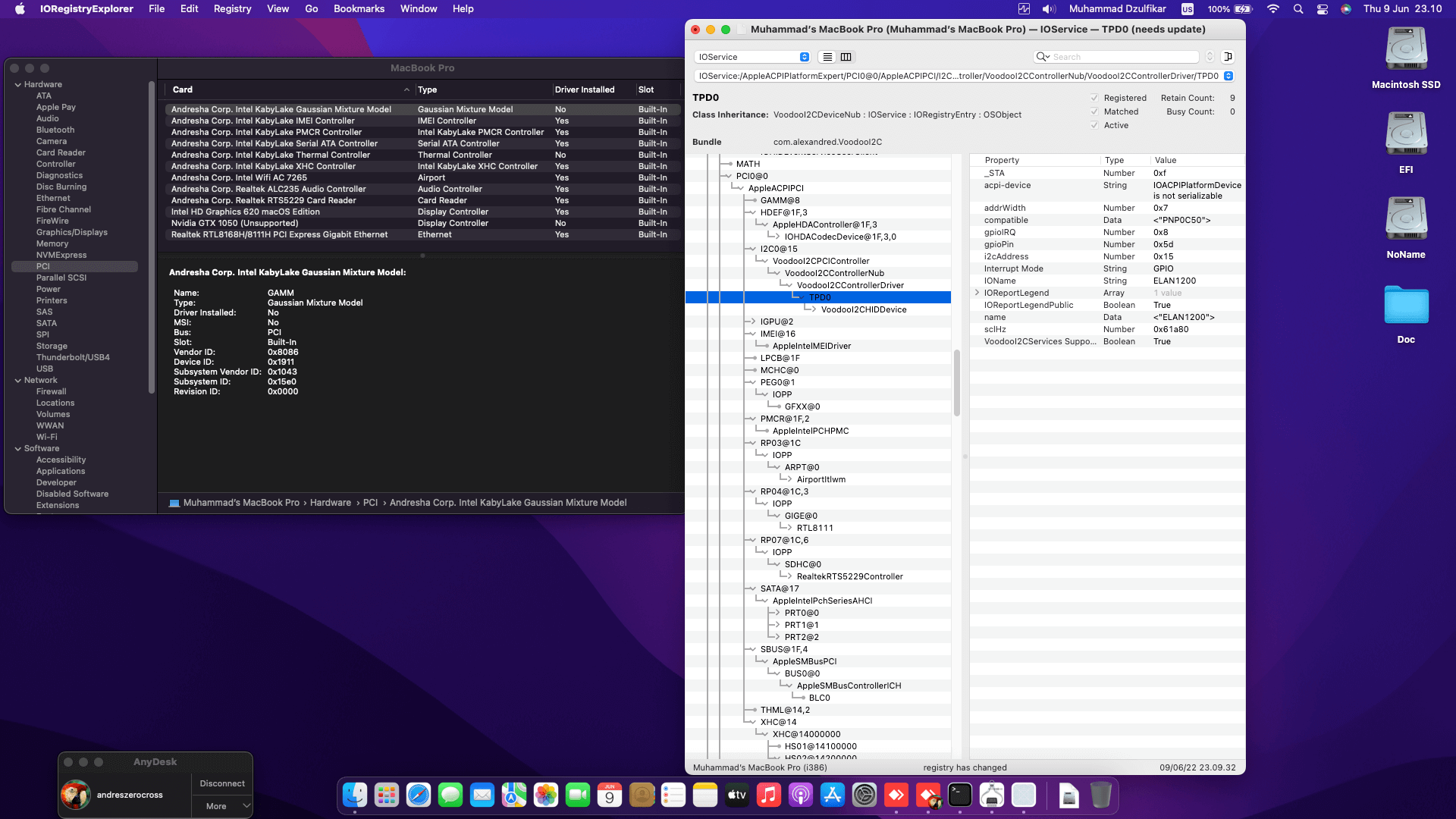The height and width of the screenshot is (819, 1456).
Task: Open System Information in the Dock
Action: pos(992,795)
